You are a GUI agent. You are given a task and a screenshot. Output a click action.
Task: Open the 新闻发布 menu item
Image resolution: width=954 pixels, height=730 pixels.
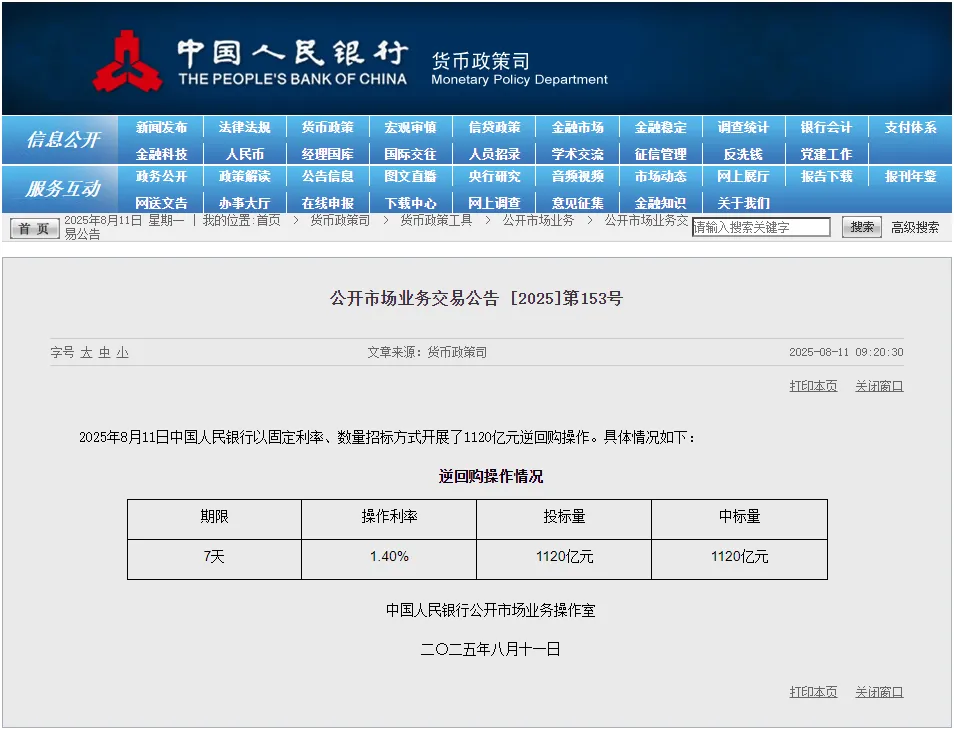tap(161, 128)
